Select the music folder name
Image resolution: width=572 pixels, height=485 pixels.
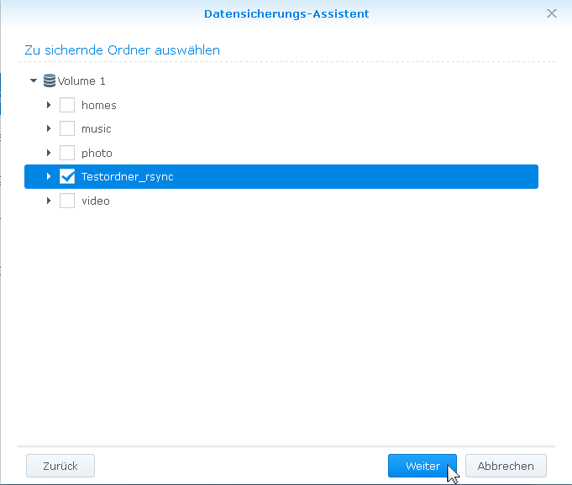click(96, 129)
